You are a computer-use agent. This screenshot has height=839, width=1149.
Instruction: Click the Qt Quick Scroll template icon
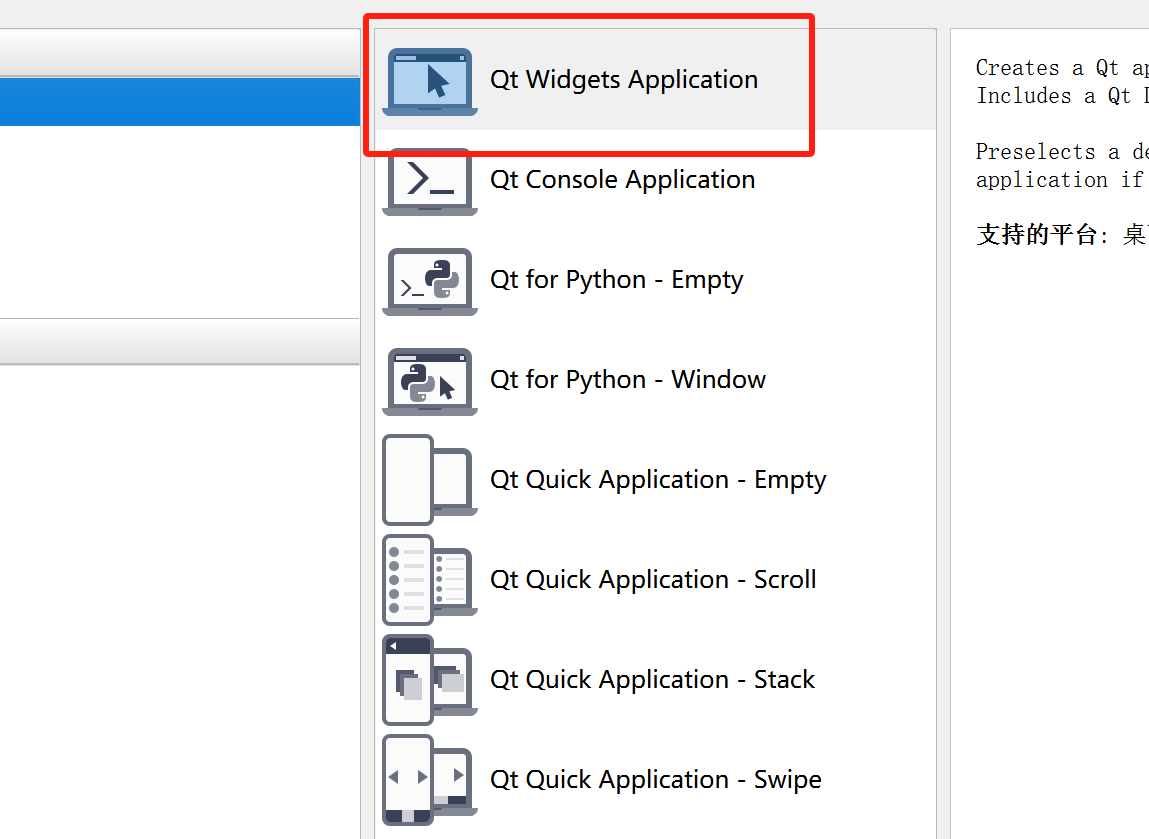tap(429, 580)
